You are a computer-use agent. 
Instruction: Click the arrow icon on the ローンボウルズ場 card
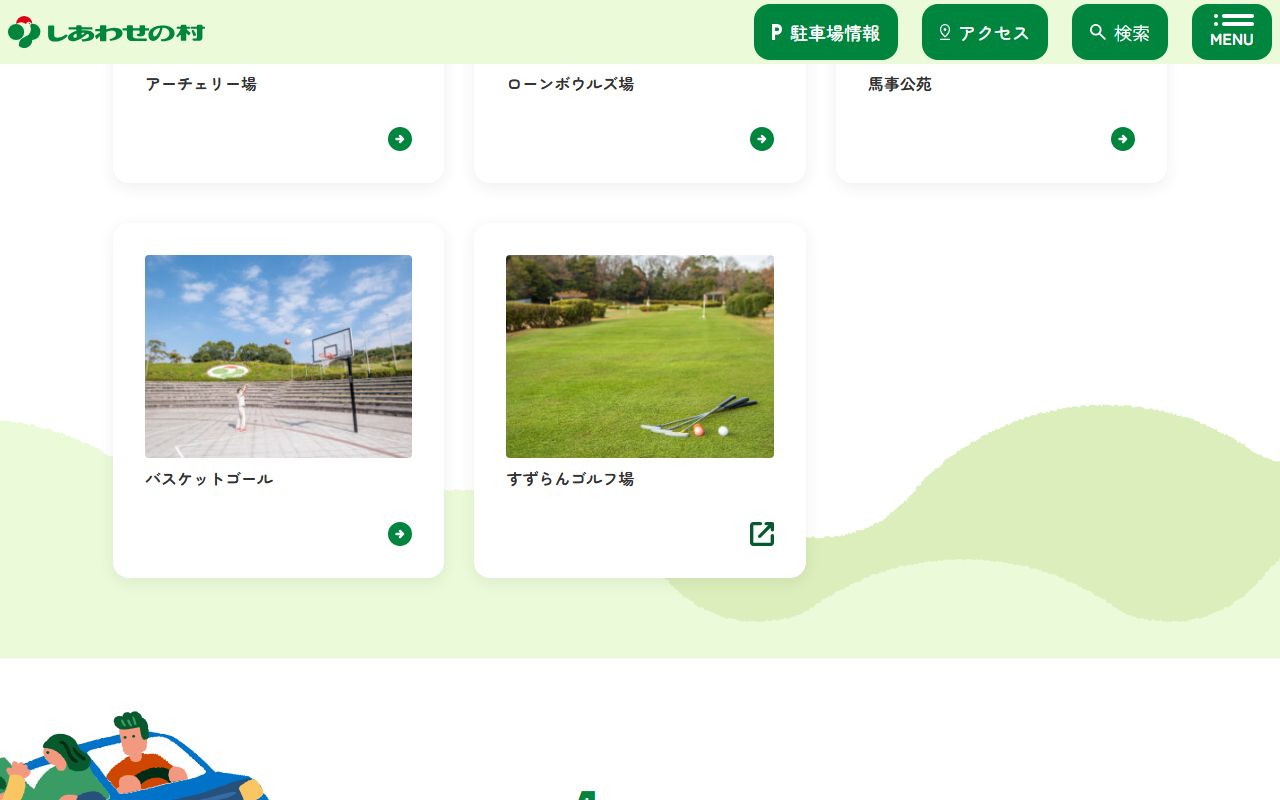point(762,139)
